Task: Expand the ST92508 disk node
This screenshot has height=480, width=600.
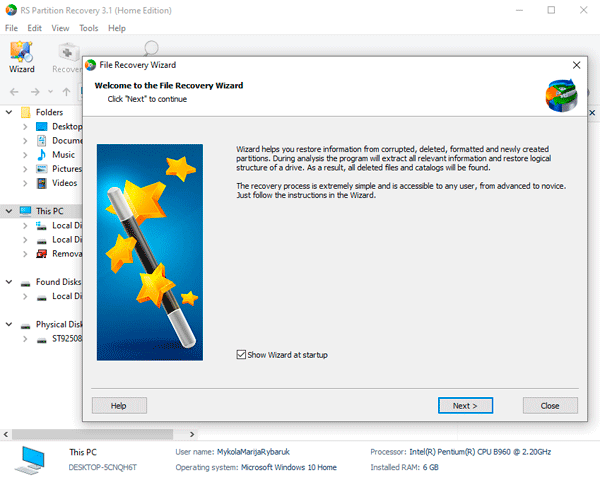Action: pos(25,339)
